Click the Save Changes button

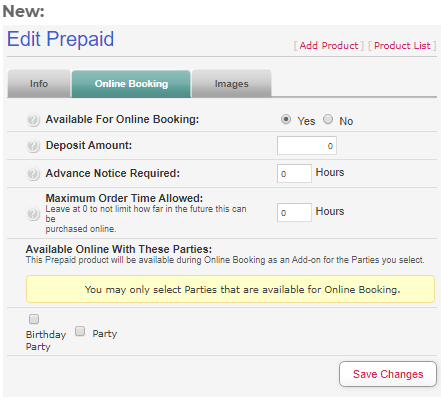(x=388, y=374)
